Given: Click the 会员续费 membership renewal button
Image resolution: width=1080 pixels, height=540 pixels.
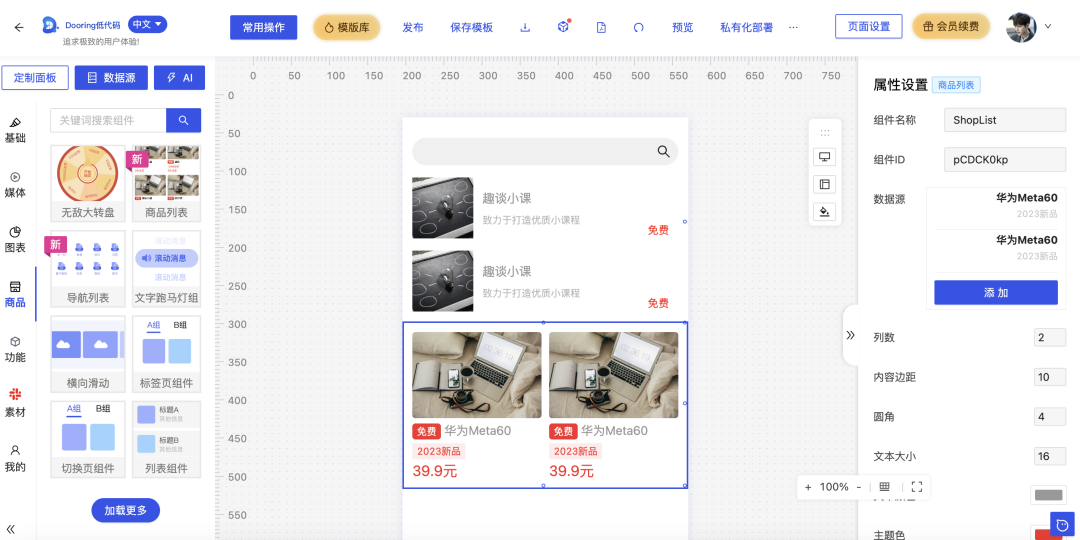Looking at the screenshot, I should [951, 26].
